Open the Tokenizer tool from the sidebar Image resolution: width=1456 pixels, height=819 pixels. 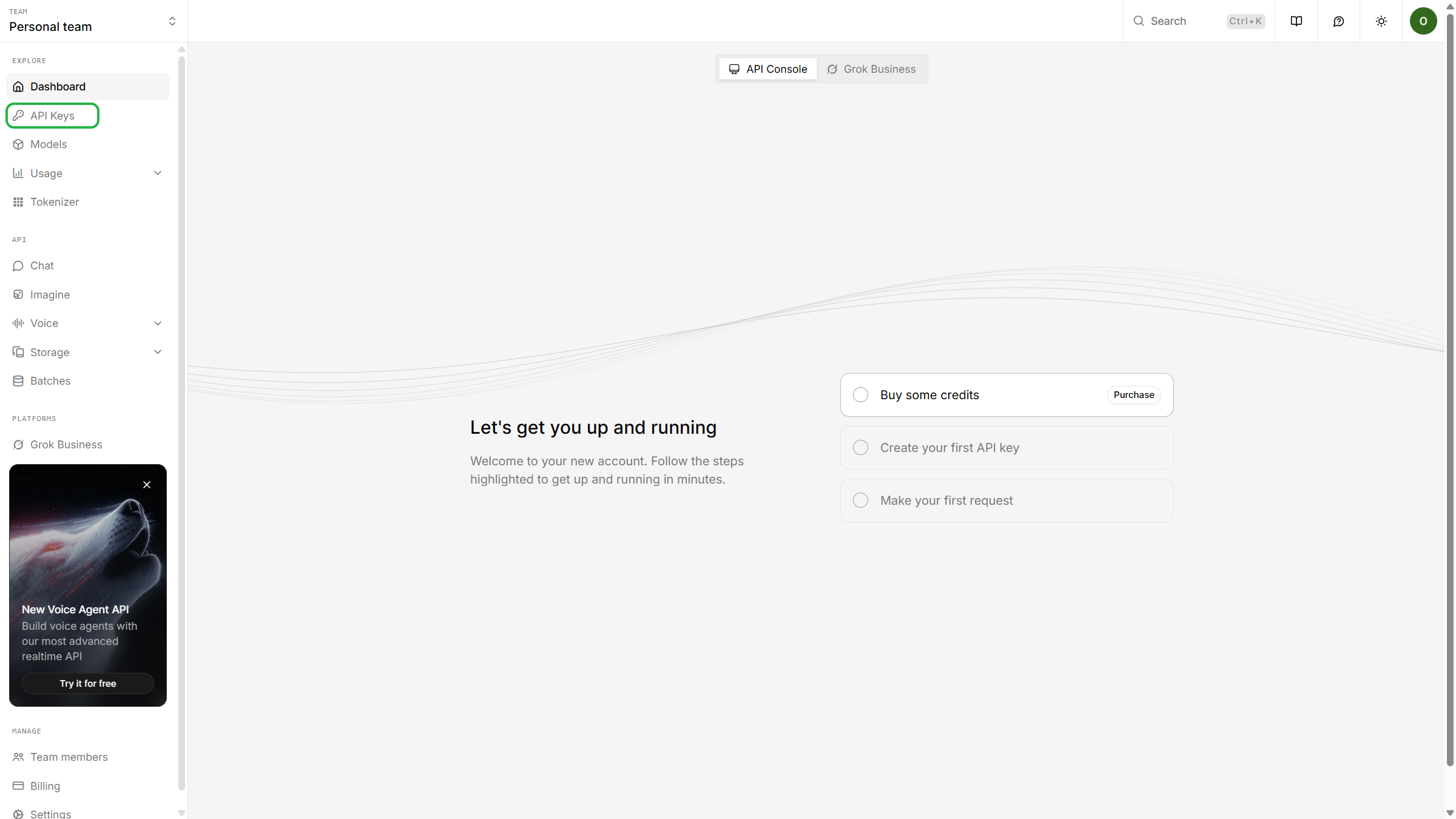[55, 201]
